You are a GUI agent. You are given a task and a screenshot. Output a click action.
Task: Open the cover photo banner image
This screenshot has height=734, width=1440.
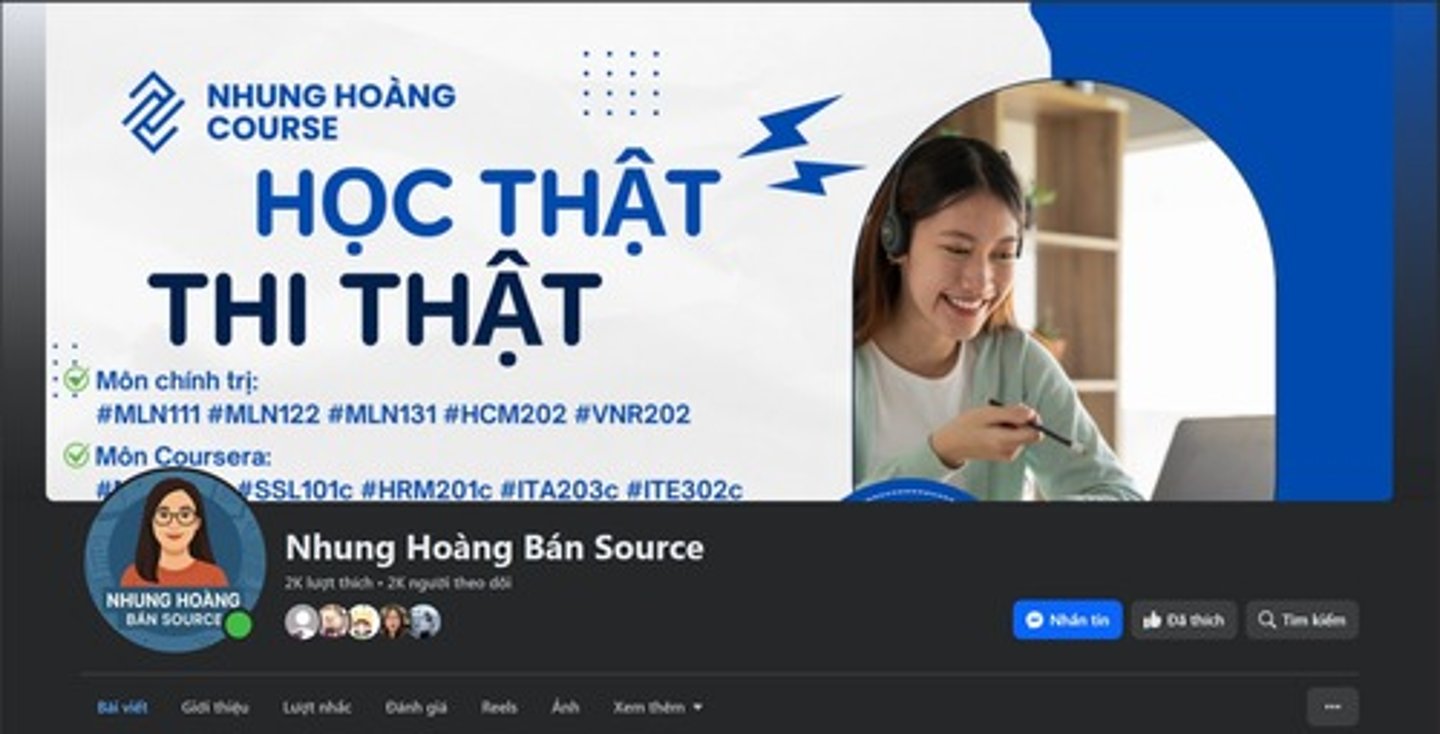coord(718,250)
